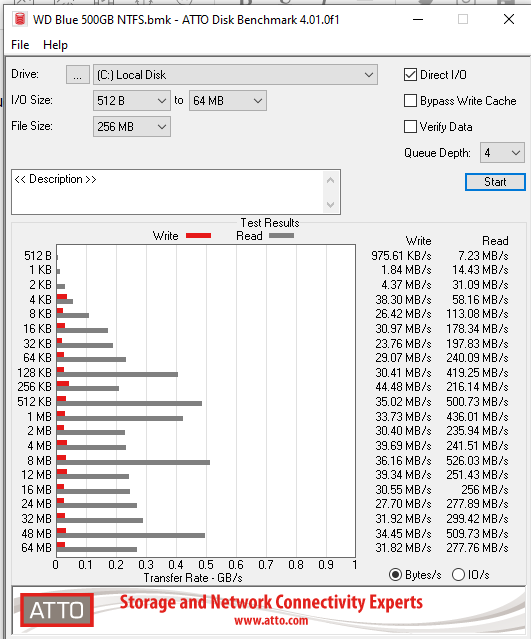The width and height of the screenshot is (531, 639).
Task: Click the 48 MB row label
Action: pyautogui.click(x=37, y=533)
